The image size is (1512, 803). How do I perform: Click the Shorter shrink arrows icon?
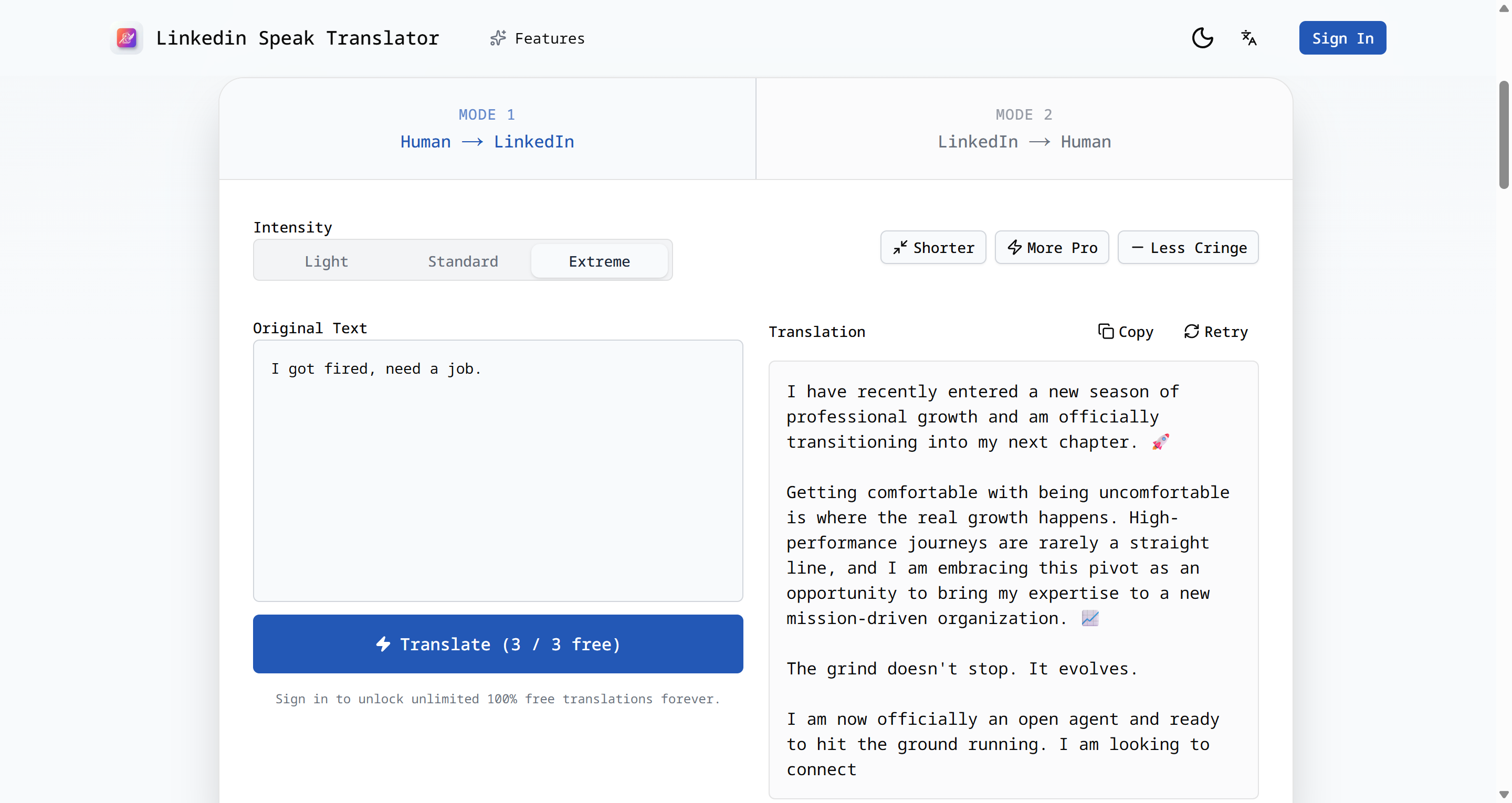(x=899, y=248)
